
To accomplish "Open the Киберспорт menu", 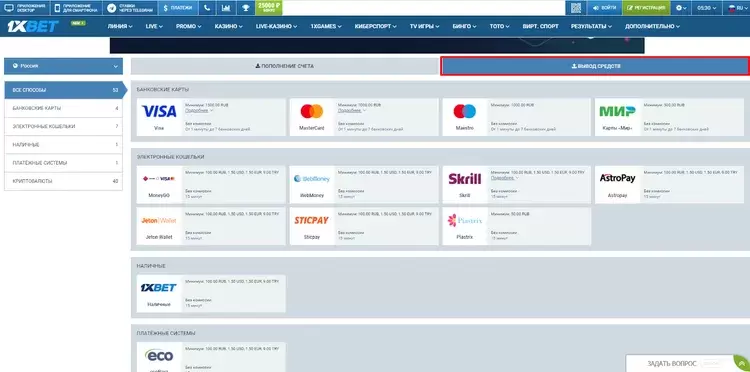I will [x=375, y=26].
